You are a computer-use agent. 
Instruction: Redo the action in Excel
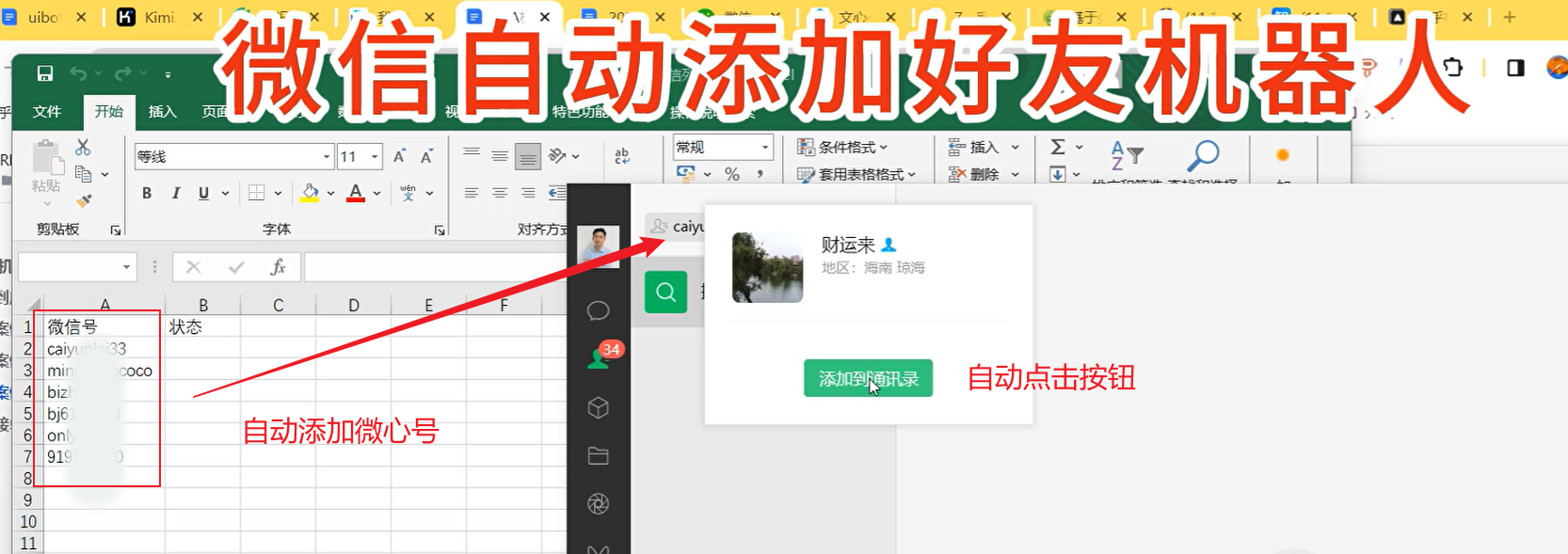[123, 73]
